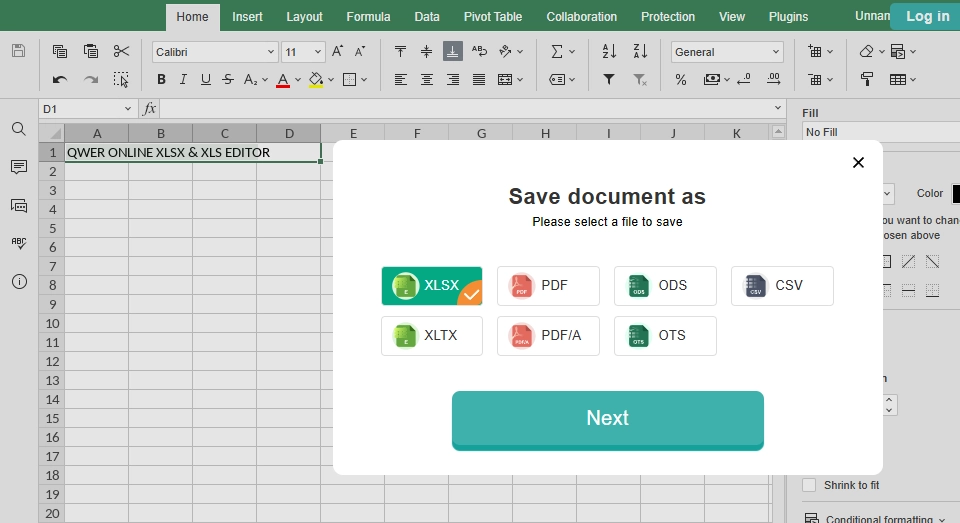The image size is (960, 523).
Task: Clear filter icon
Action: coord(640,80)
